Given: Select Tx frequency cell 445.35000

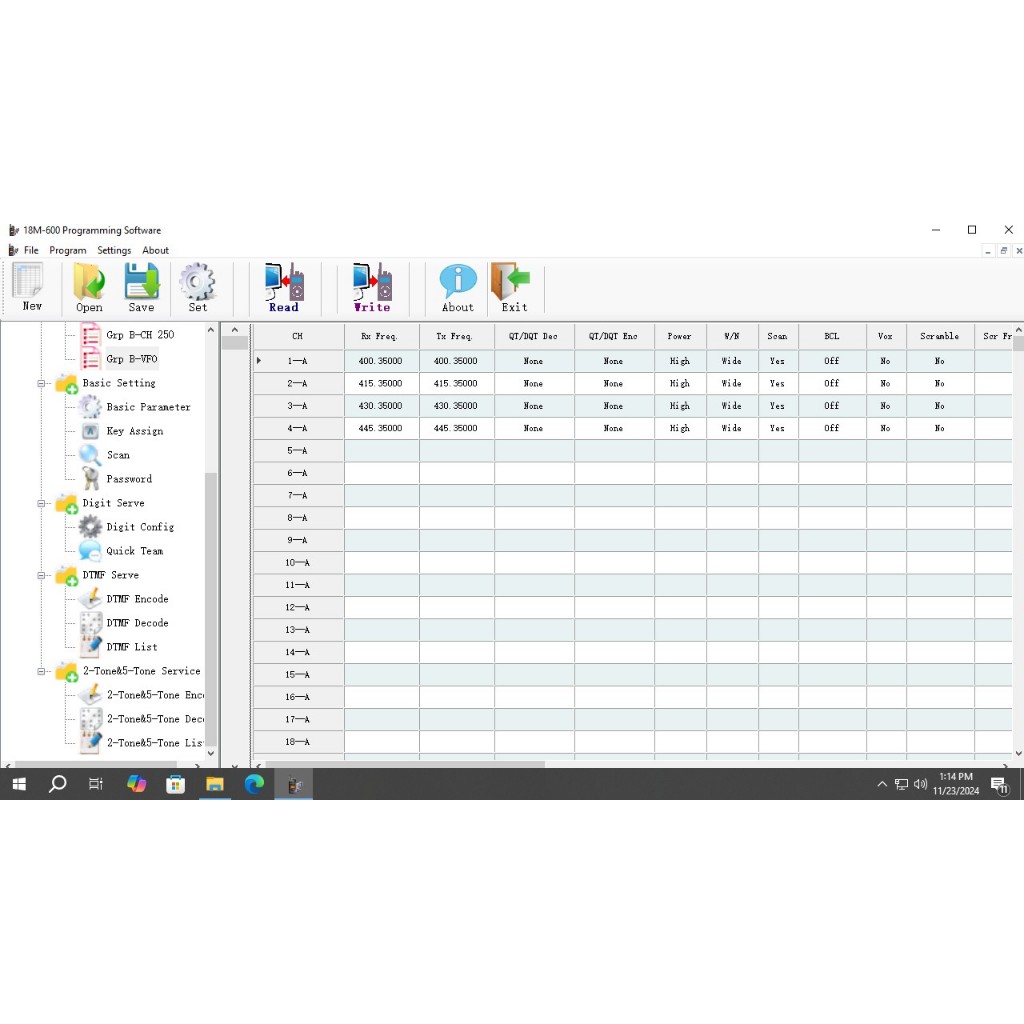Looking at the screenshot, I should [x=456, y=428].
